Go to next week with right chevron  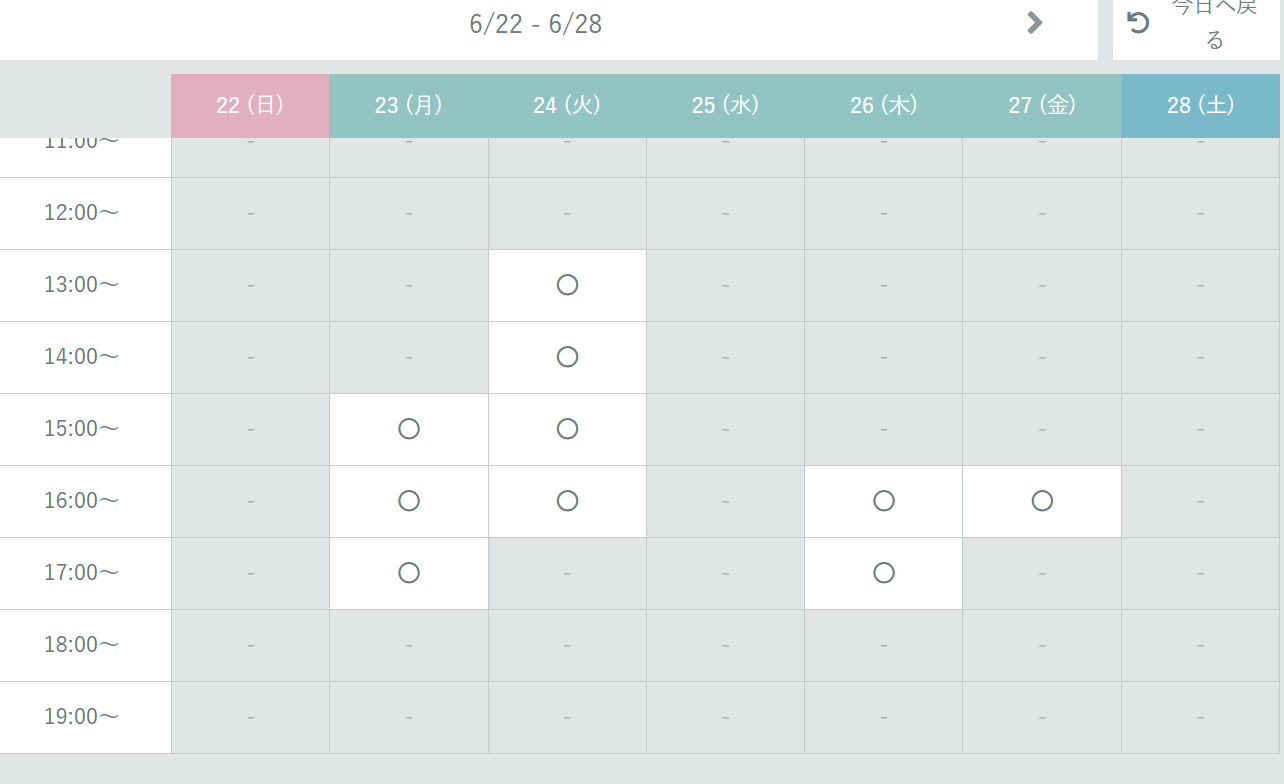click(x=1035, y=23)
